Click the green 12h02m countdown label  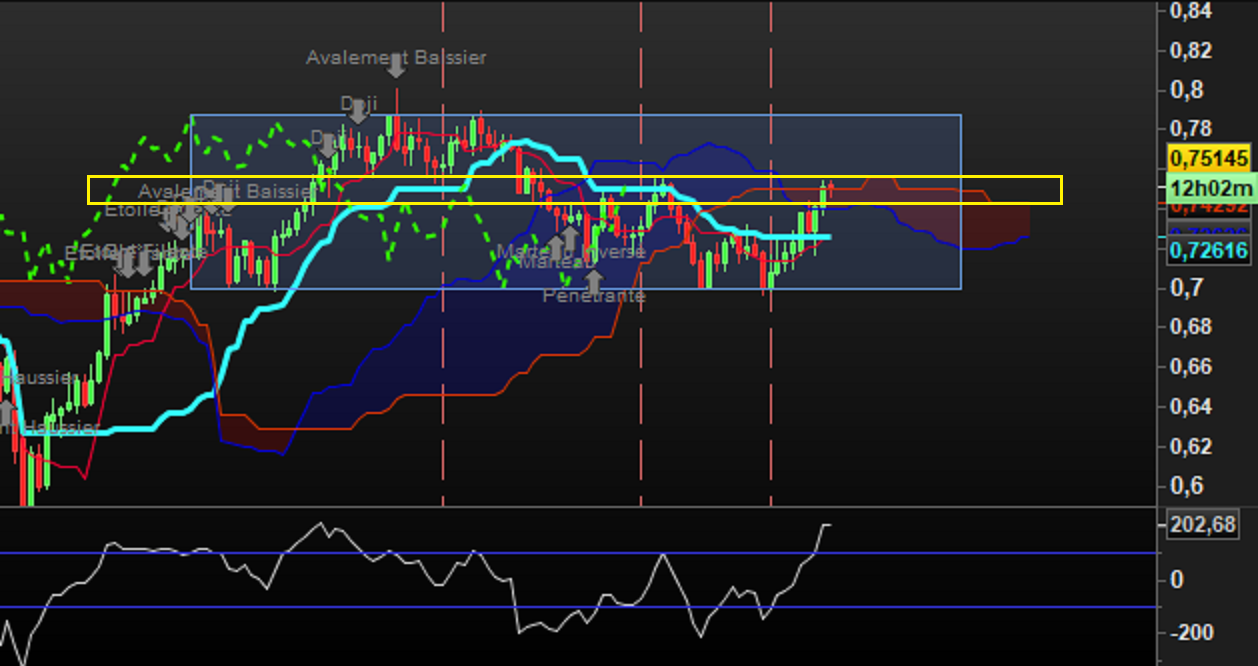coord(1209,188)
